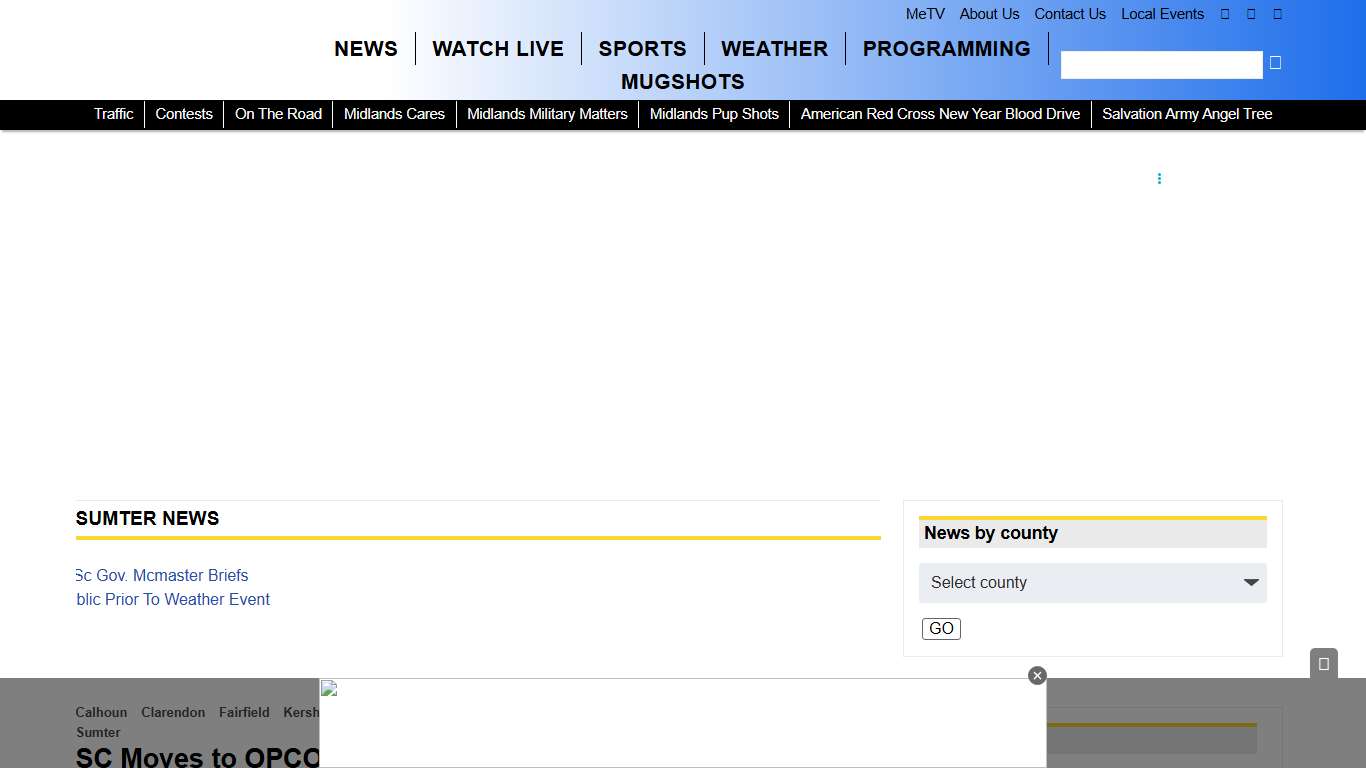Open the ad options three-dot icon
1366x768 pixels.
click(1159, 179)
